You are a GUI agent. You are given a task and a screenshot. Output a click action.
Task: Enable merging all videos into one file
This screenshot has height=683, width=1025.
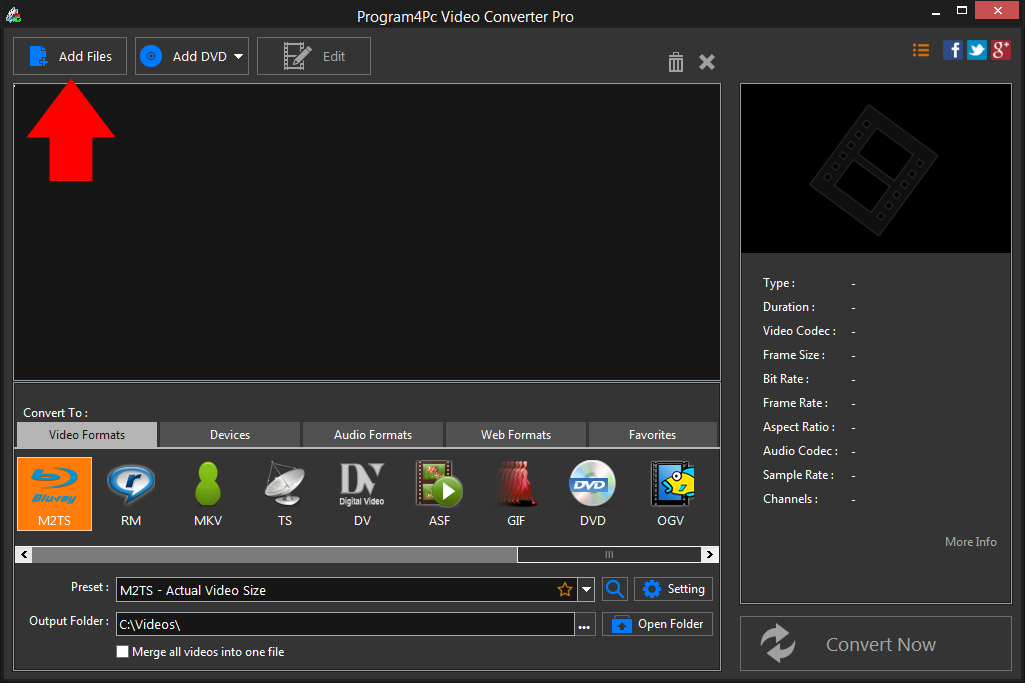pyautogui.click(x=122, y=651)
